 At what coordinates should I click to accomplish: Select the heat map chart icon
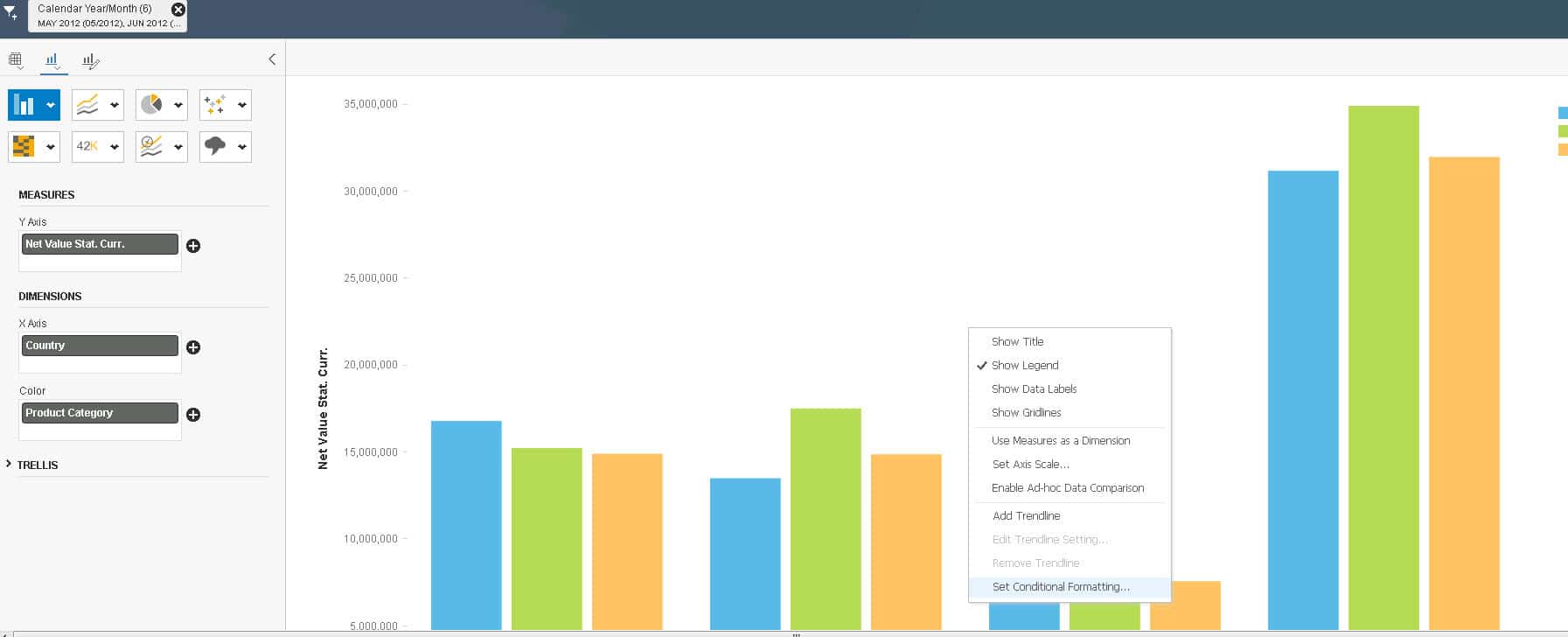pos(24,147)
